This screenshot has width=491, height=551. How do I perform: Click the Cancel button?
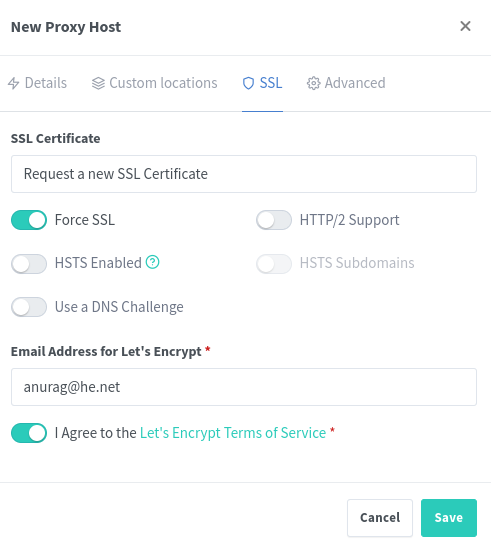point(380,518)
